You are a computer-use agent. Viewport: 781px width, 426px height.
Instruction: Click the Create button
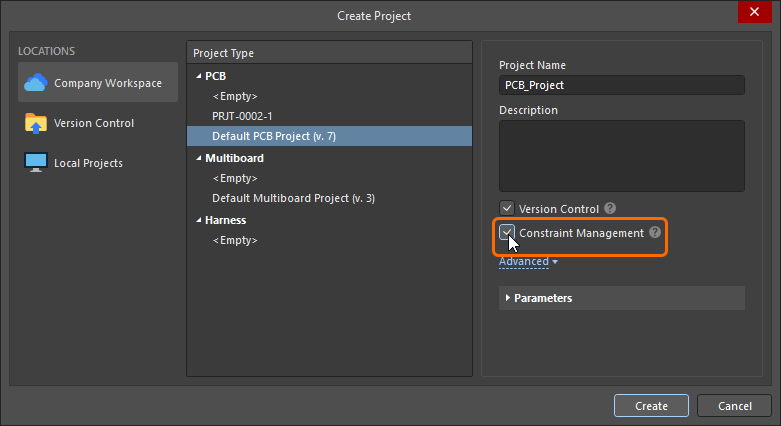(651, 406)
